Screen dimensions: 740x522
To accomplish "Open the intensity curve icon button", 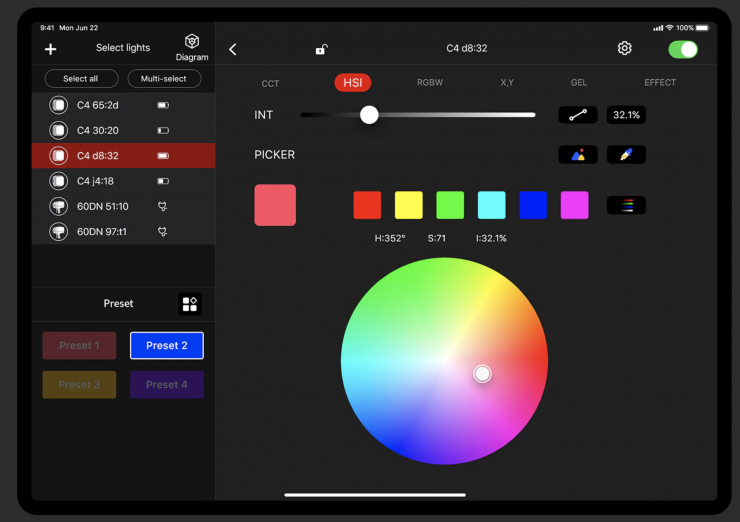I will [x=578, y=115].
